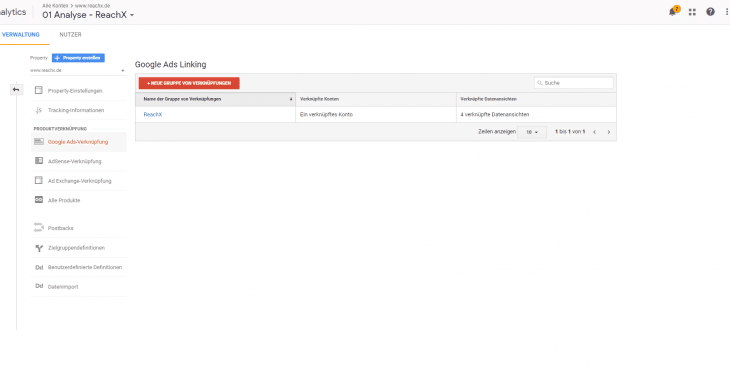Click the Ad Exchange-Verknüpfung icon

39,180
